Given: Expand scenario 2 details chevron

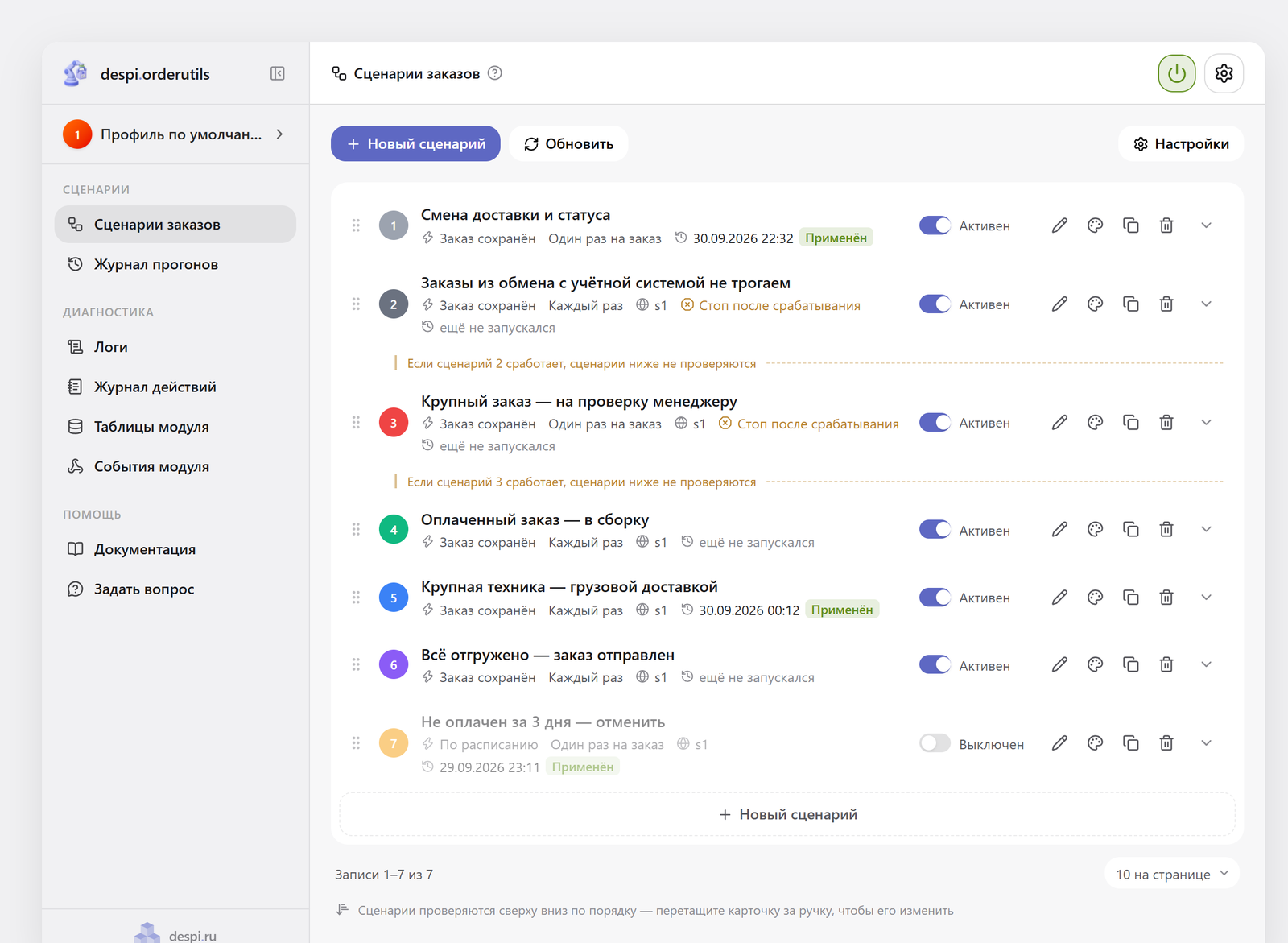Looking at the screenshot, I should pyautogui.click(x=1206, y=304).
